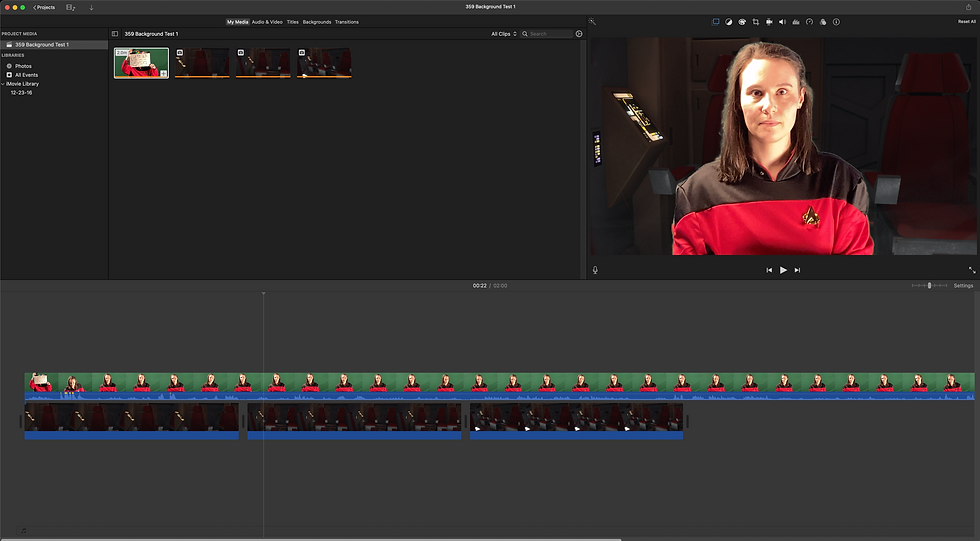This screenshot has width=980, height=541.
Task: Open the Backgrounds tab
Action: pos(317,22)
